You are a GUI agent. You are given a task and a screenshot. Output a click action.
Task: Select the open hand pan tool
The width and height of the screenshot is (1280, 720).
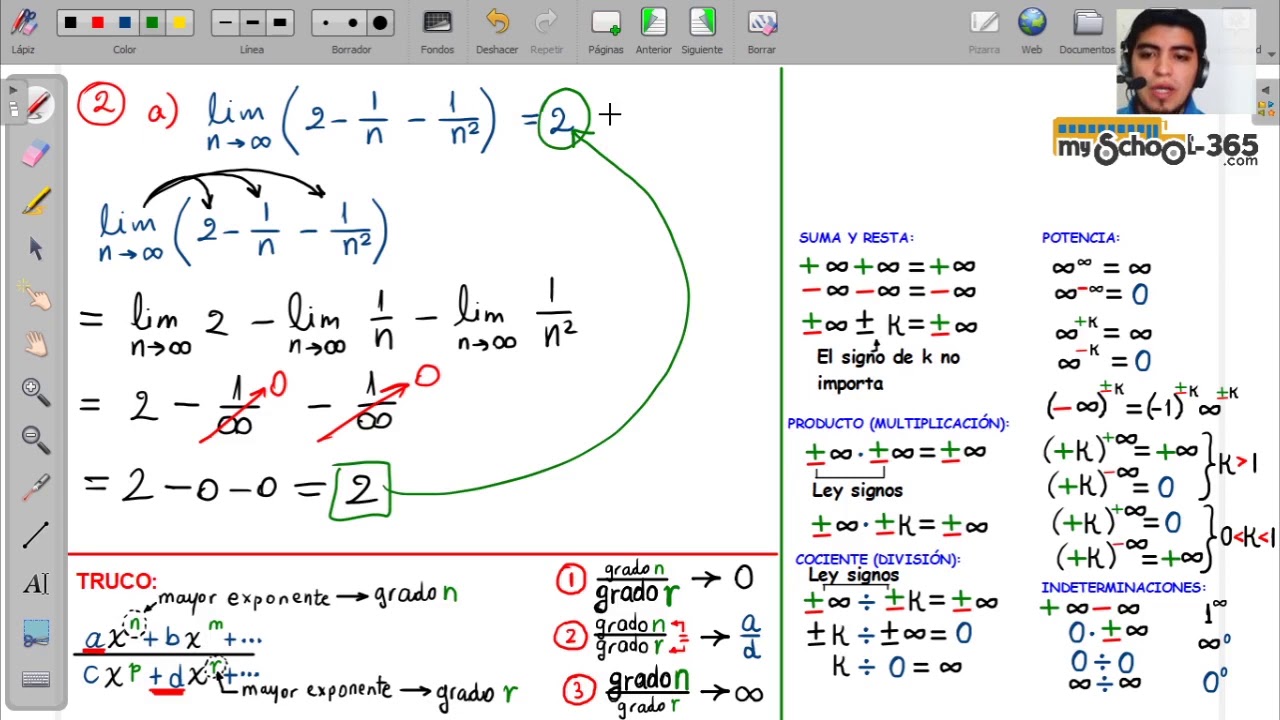35,344
